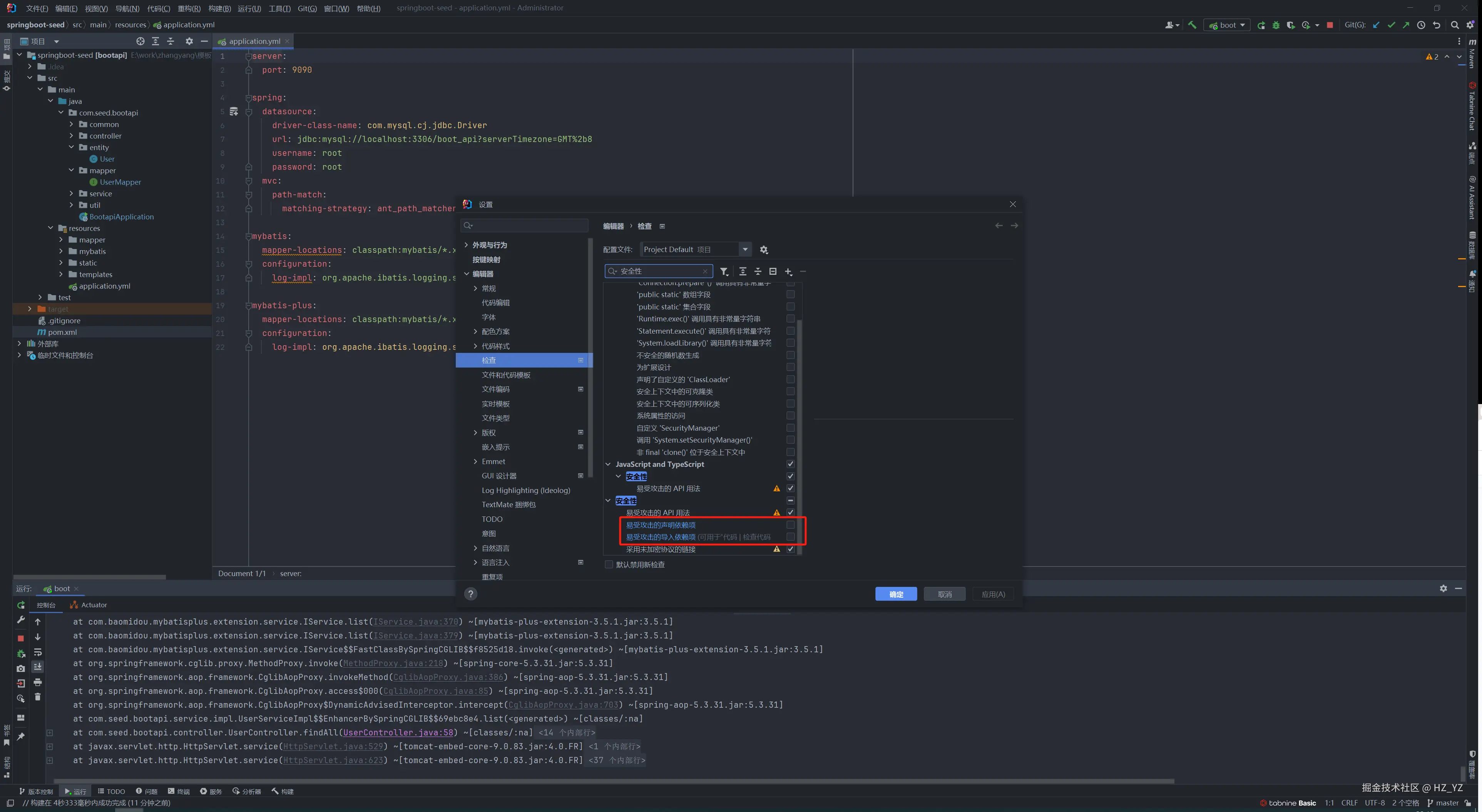Image resolution: width=1482 pixels, height=812 pixels.
Task: Click the filter icon in inspections toolbar
Action: [724, 271]
